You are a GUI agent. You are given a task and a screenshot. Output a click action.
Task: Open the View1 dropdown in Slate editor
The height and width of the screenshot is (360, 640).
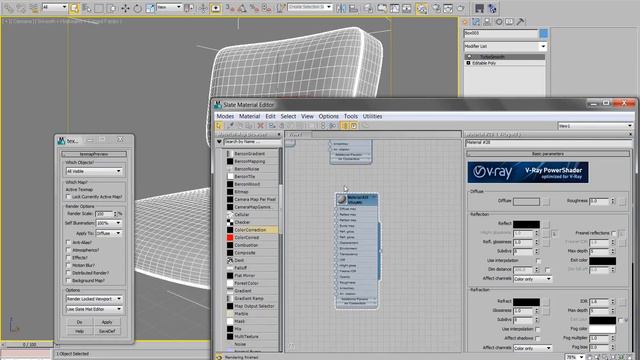click(596, 126)
